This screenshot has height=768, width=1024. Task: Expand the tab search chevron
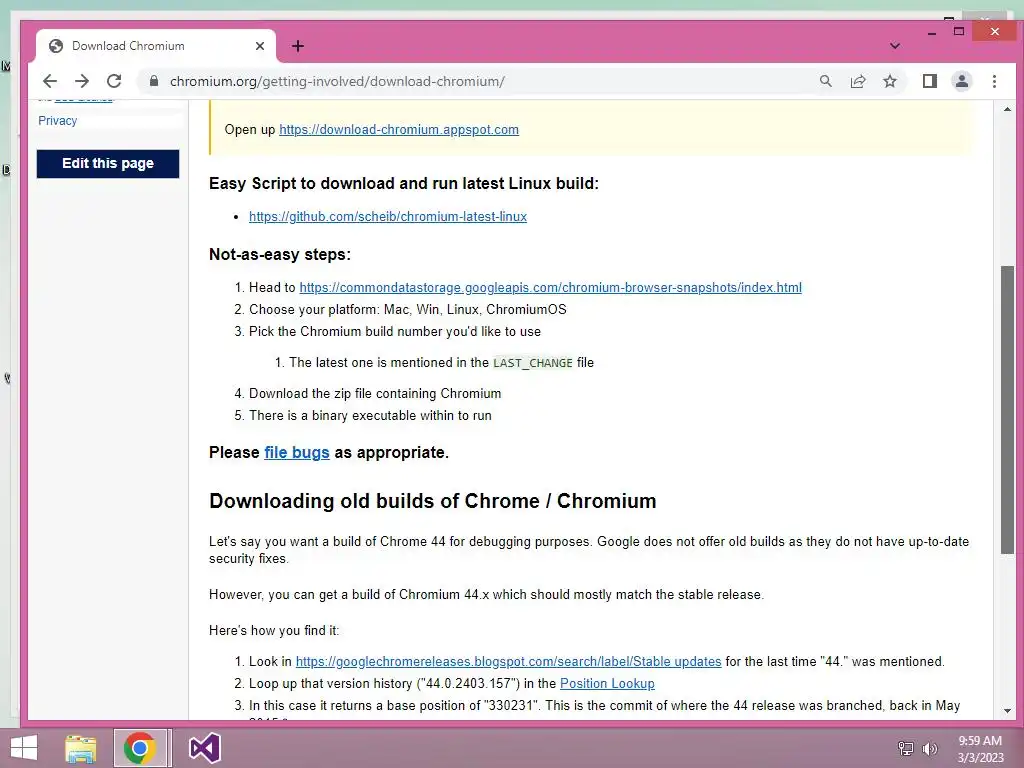coord(895,46)
